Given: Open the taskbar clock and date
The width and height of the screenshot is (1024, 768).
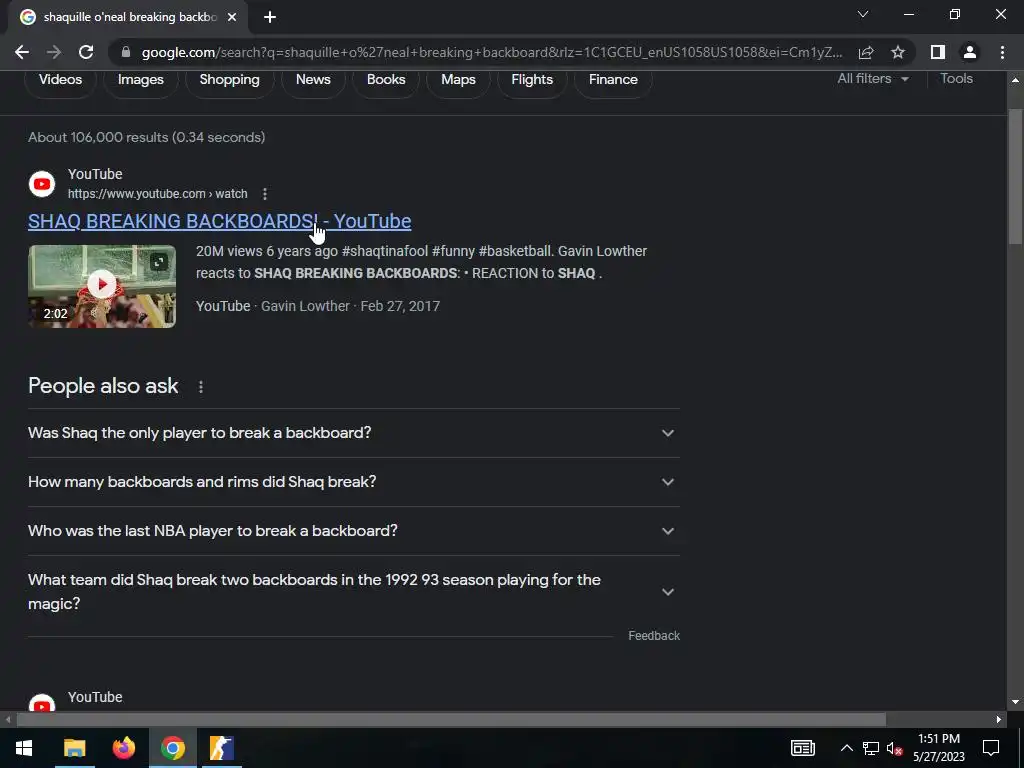Looking at the screenshot, I should [x=938, y=748].
